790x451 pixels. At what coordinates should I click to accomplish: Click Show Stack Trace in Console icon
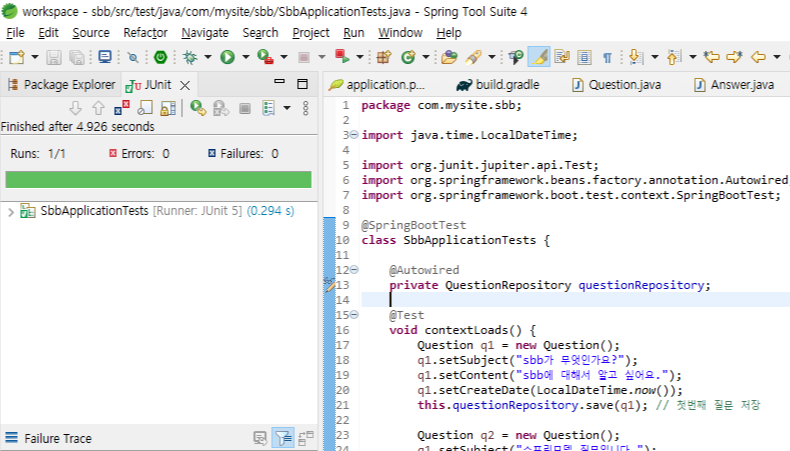[x=260, y=438]
